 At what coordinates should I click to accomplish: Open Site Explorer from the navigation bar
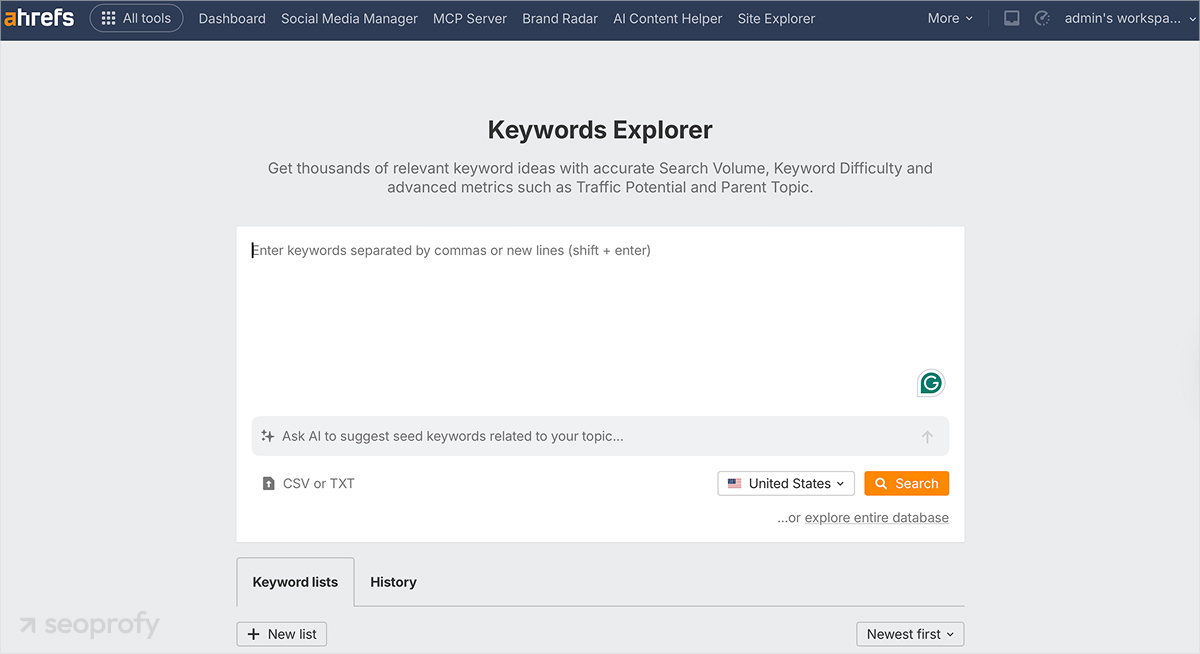pos(776,17)
